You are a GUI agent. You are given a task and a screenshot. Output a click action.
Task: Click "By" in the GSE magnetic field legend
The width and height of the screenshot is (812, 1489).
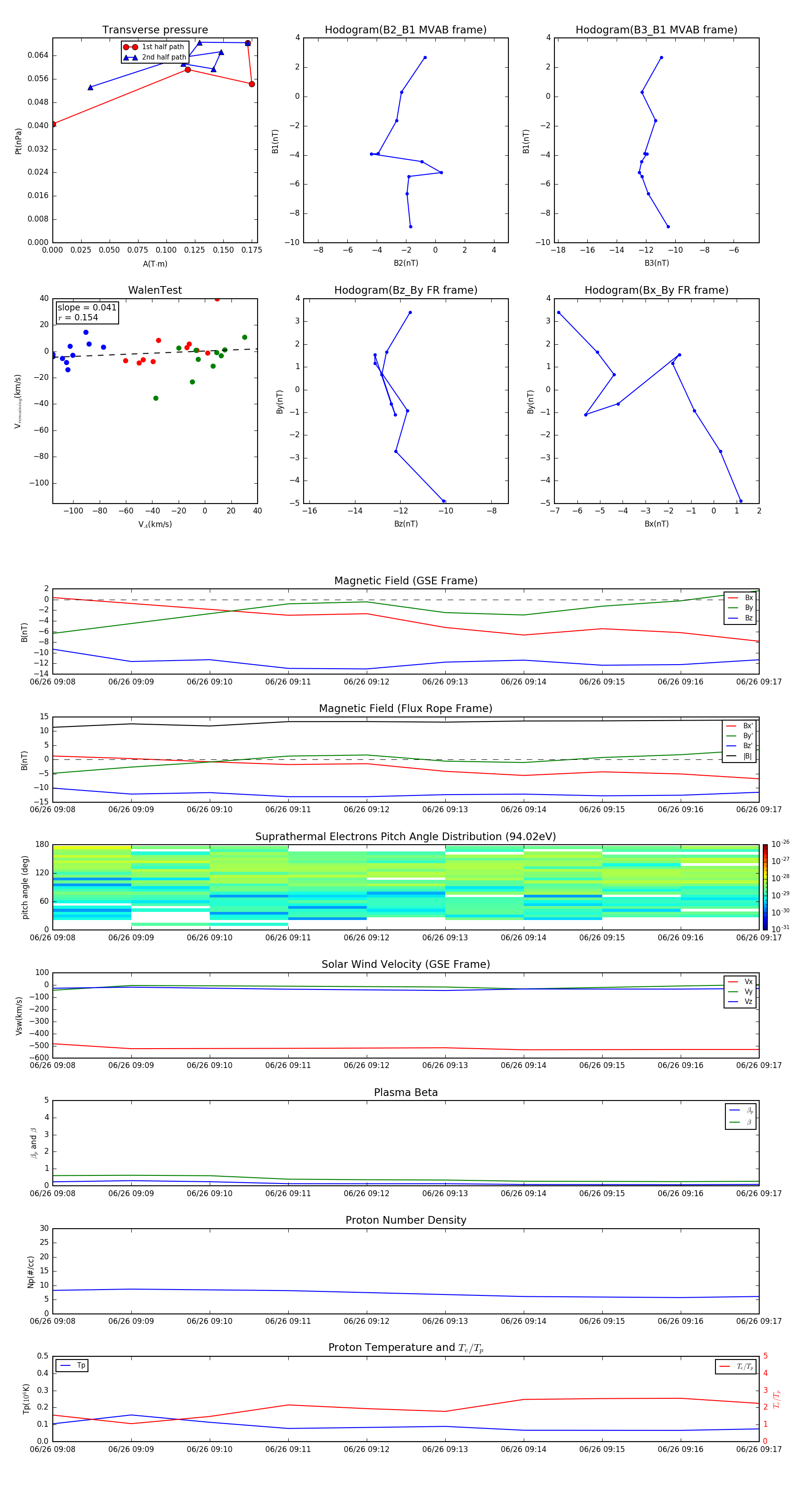749,607
